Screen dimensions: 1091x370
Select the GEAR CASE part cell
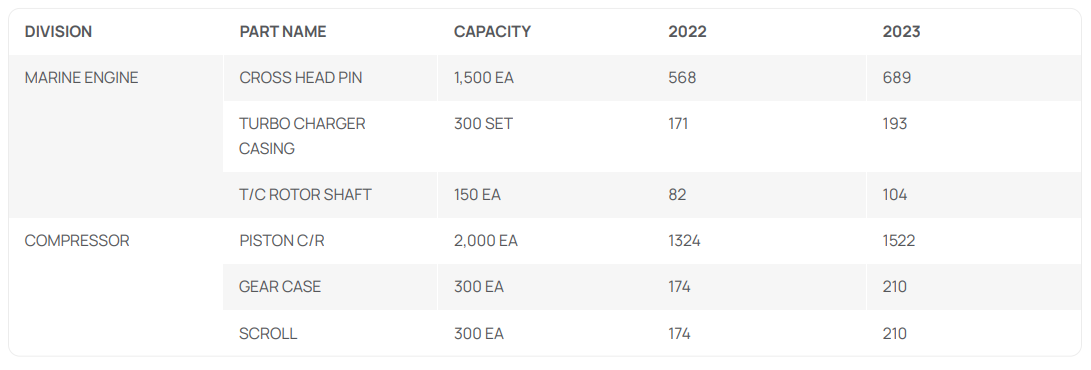330,287
